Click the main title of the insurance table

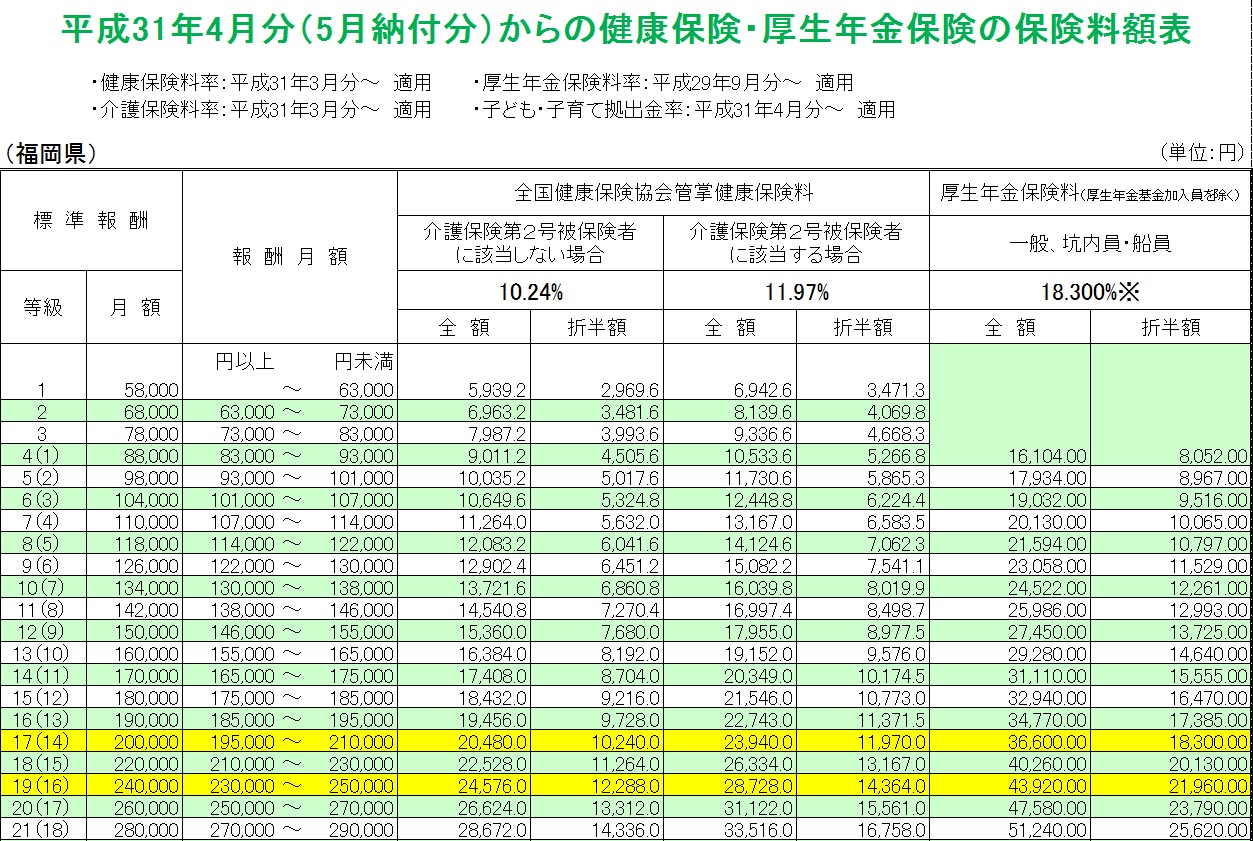pos(626,30)
